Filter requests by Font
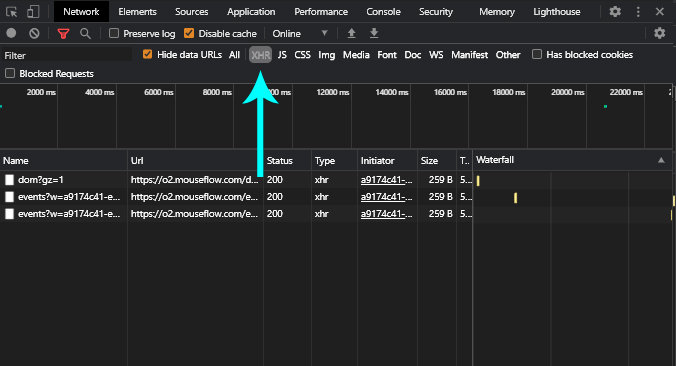The image size is (676, 366). 387,55
